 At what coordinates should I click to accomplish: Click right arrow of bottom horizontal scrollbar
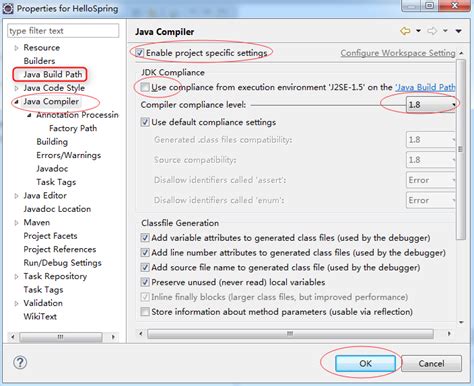(x=449, y=333)
